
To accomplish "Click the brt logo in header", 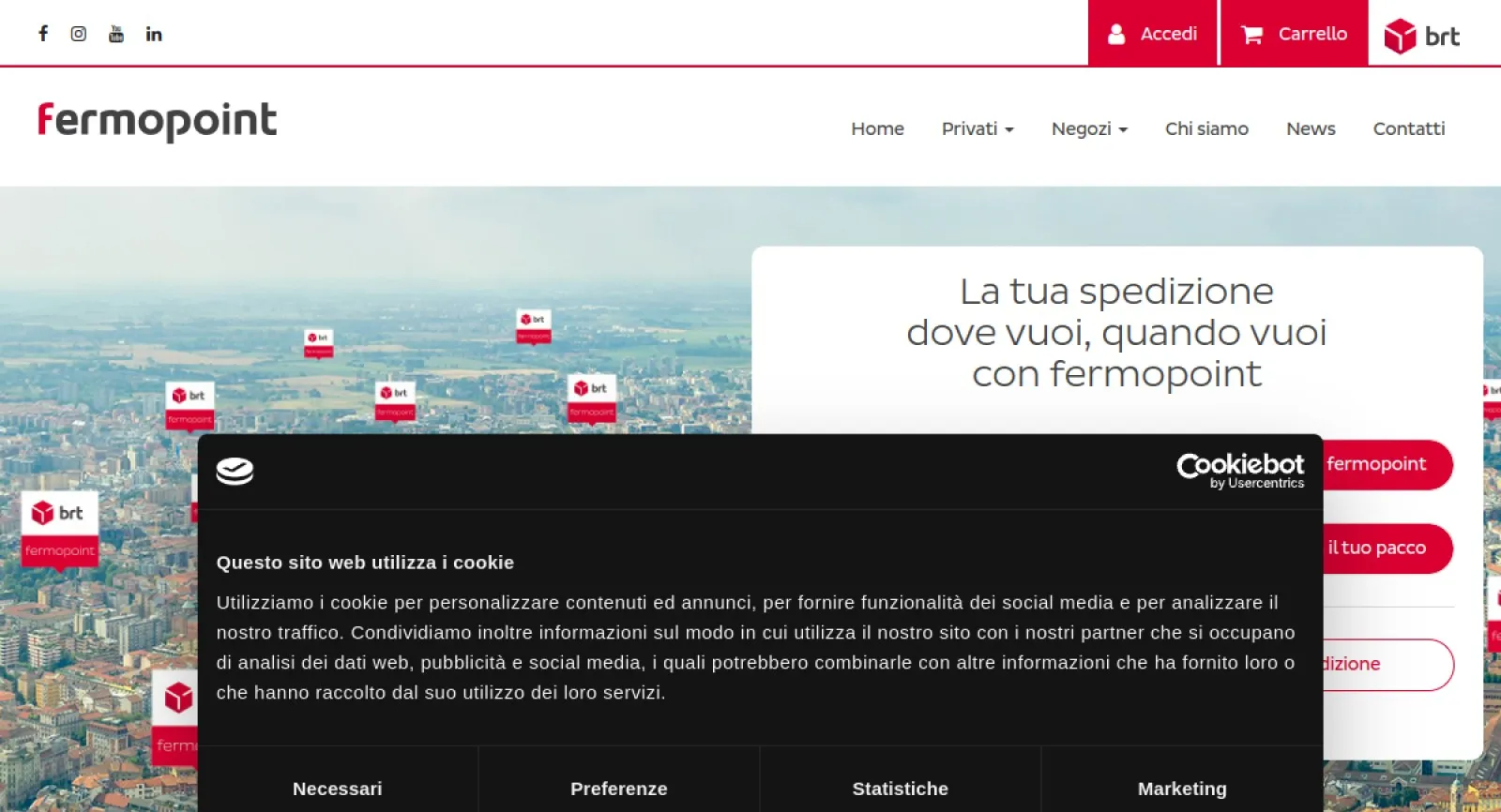I will [1422, 36].
